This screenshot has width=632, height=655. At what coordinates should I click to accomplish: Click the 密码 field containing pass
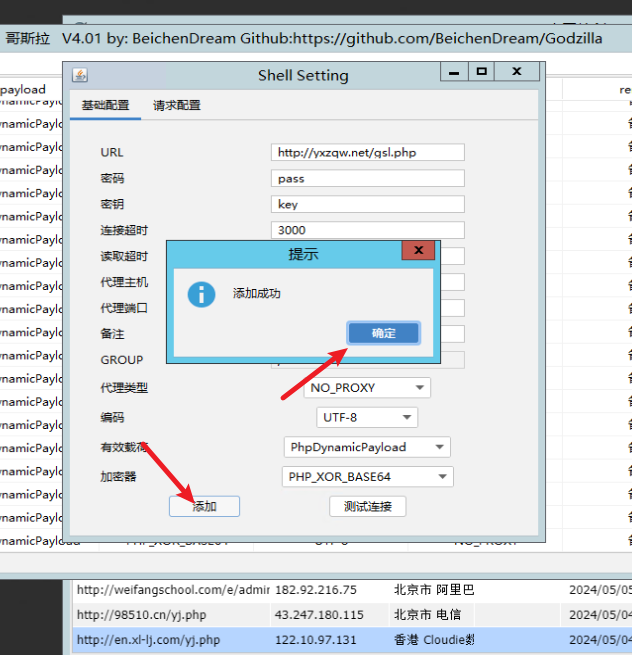click(367, 178)
